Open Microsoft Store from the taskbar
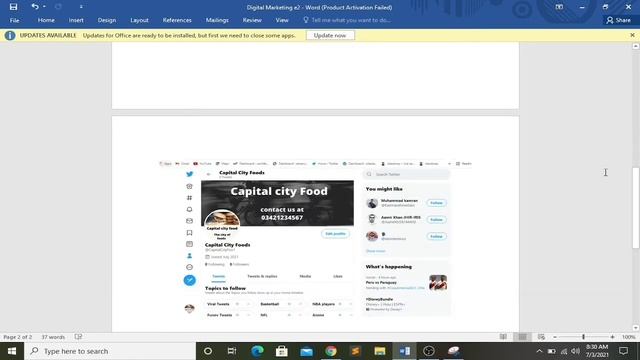This screenshot has height=360, width=640. (x=282, y=351)
